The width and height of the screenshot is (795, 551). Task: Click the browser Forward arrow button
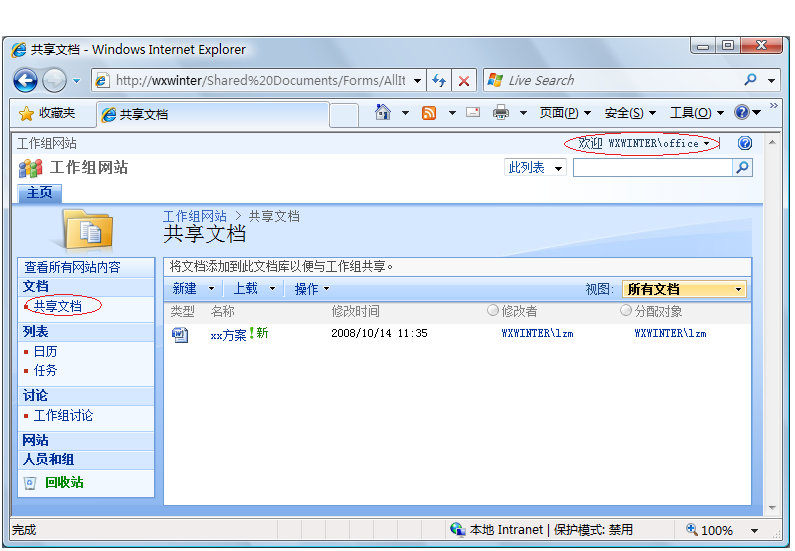(54, 80)
